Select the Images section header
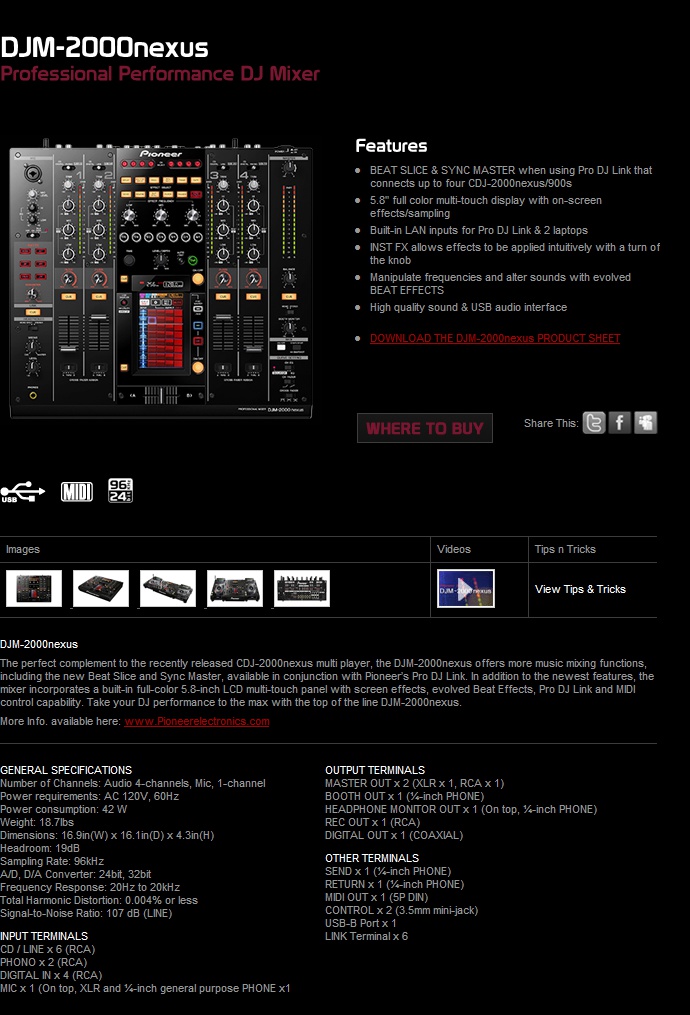Viewport: 690px width, 1015px height. [x=23, y=549]
